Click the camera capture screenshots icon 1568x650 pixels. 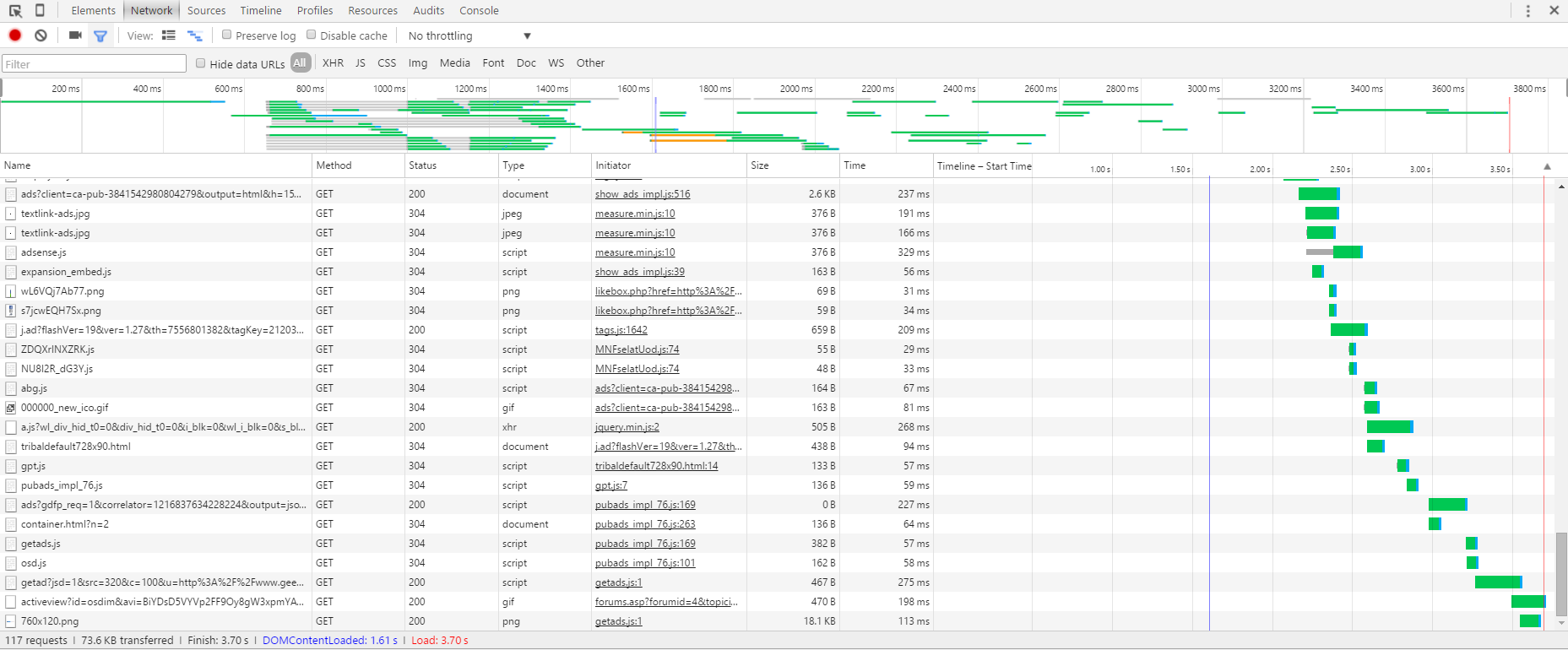[75, 35]
